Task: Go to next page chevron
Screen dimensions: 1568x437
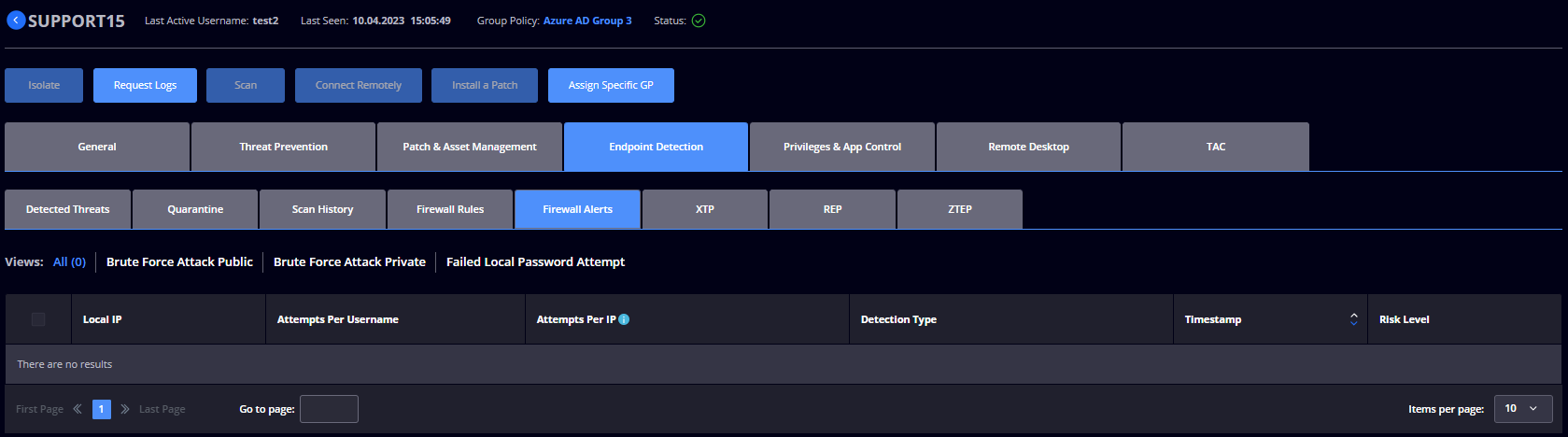Action: pyautogui.click(x=125, y=409)
